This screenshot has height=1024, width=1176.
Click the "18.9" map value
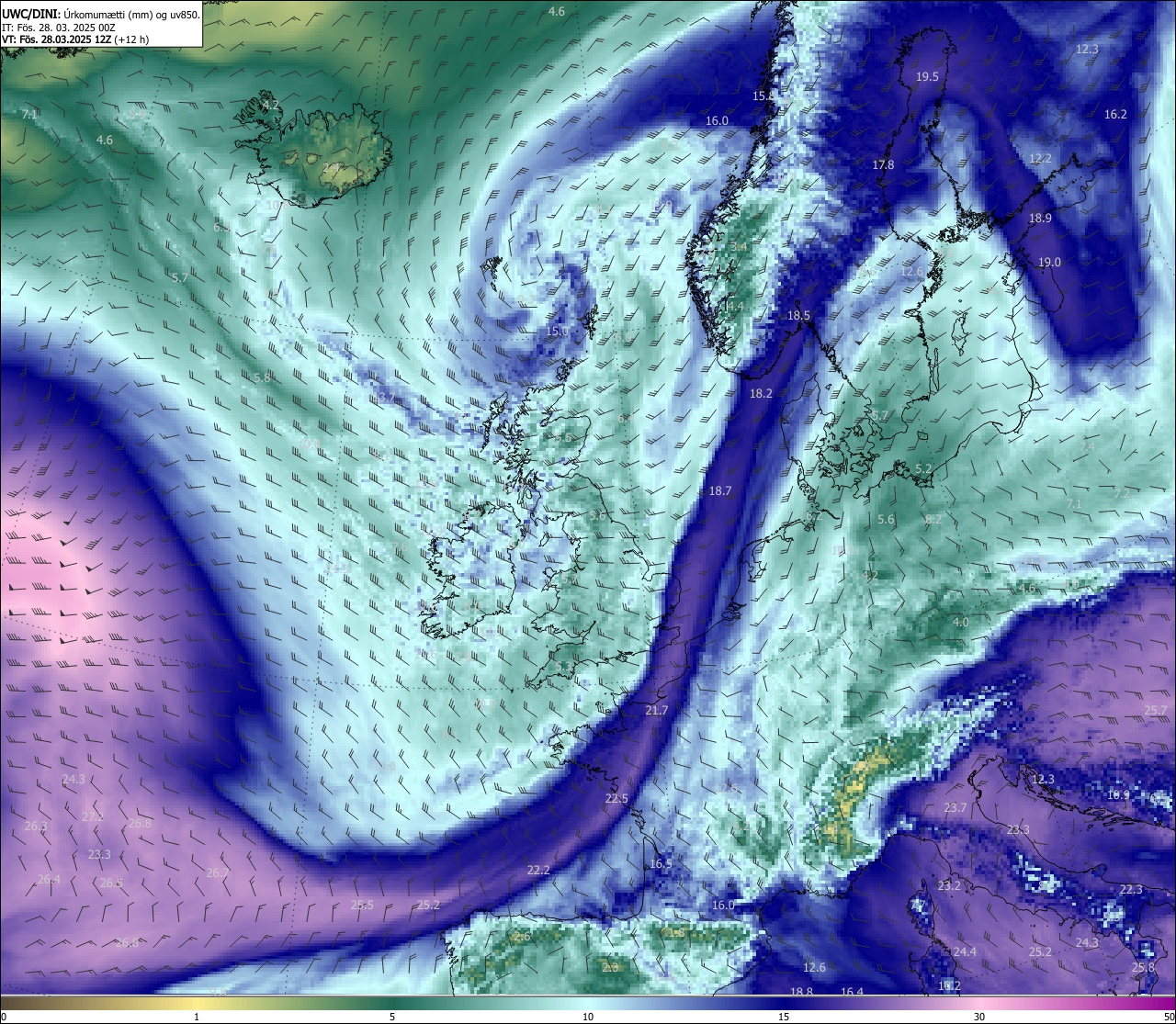(x=1040, y=218)
